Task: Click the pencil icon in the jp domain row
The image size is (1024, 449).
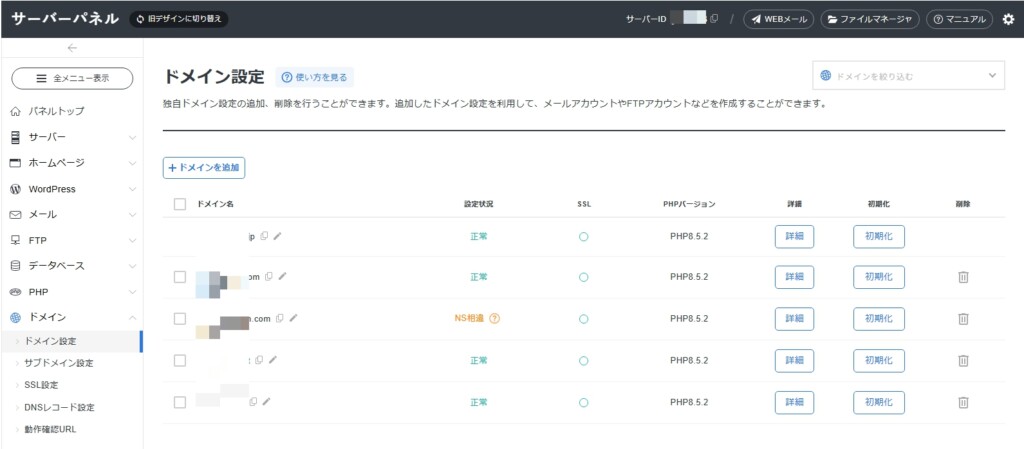Action: pos(278,236)
